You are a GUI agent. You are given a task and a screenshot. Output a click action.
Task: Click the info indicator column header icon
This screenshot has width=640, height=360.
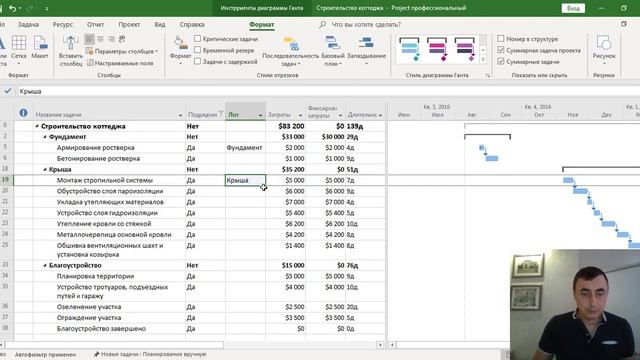[x=23, y=113]
